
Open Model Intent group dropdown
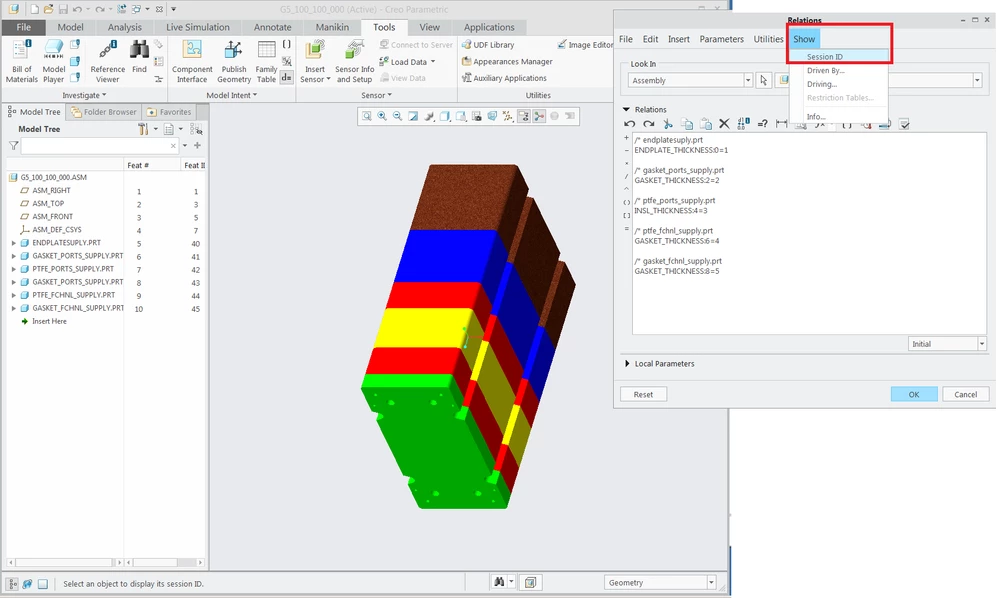231,95
